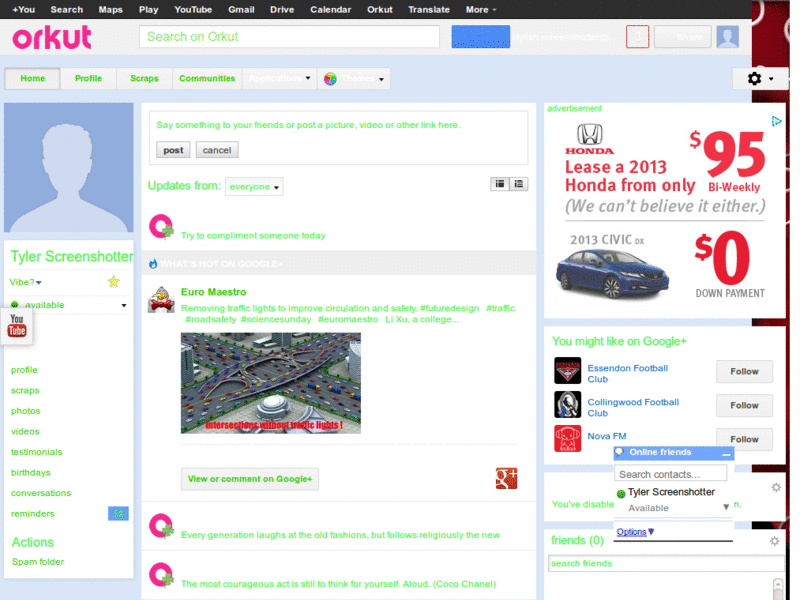Click the Collingwood Football Club logo
This screenshot has height=600, width=800.
567,405
